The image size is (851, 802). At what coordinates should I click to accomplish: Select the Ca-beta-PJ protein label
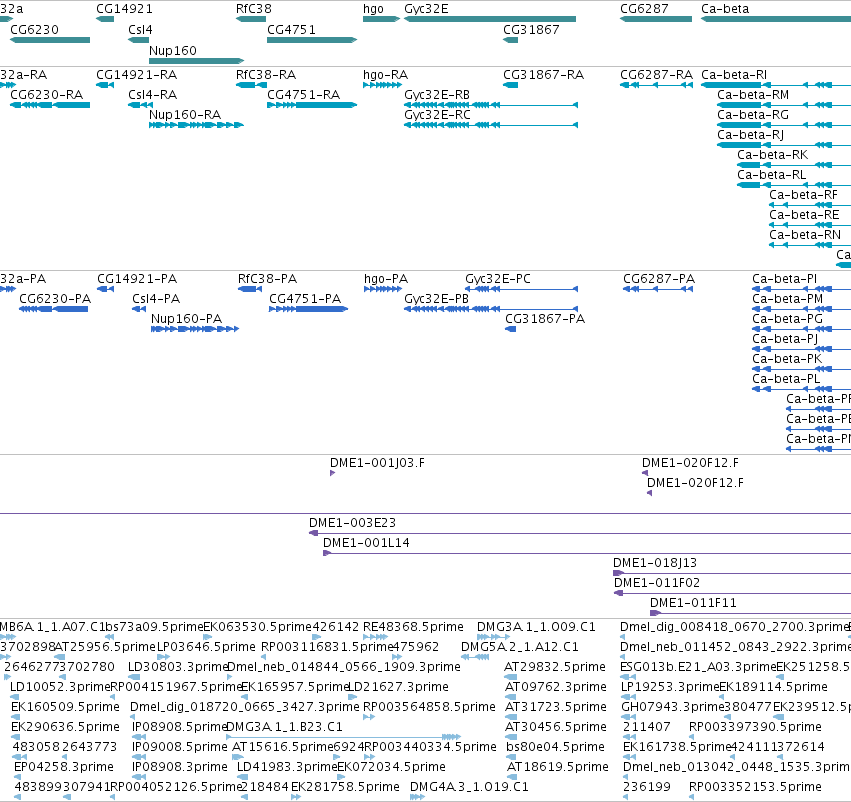click(785, 339)
